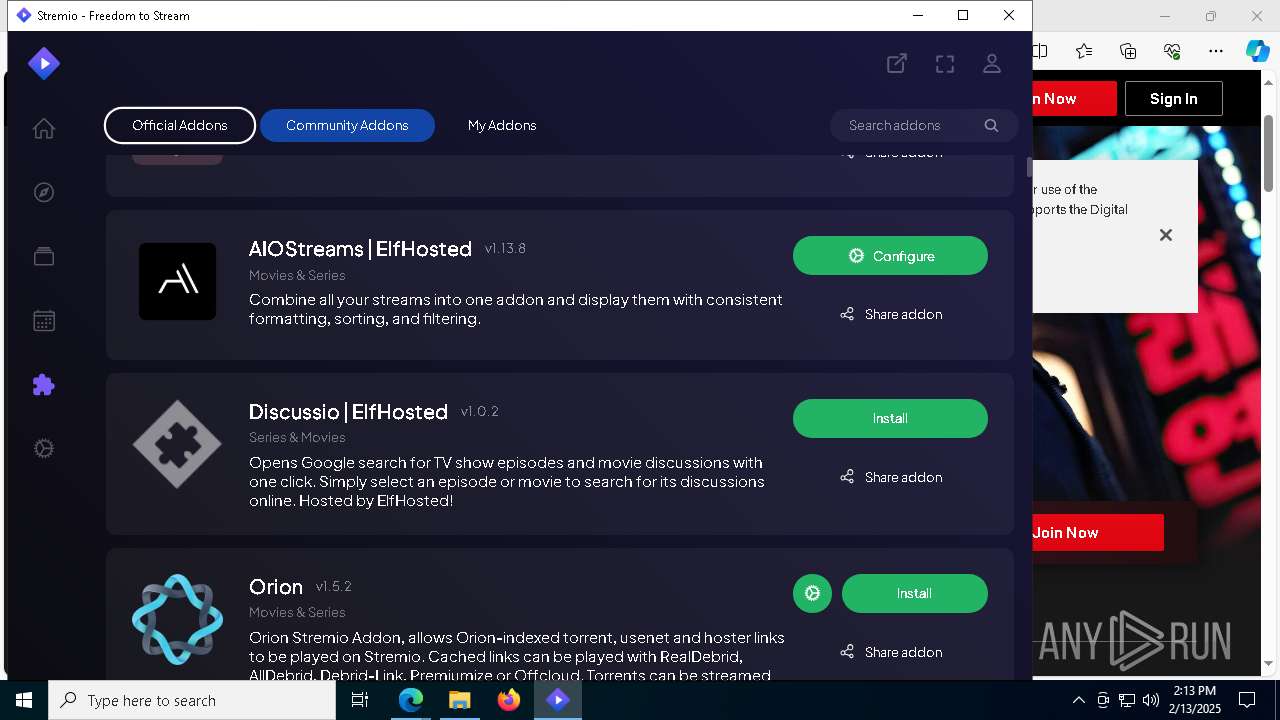Open the Settings gear in sidebar

[44, 449]
